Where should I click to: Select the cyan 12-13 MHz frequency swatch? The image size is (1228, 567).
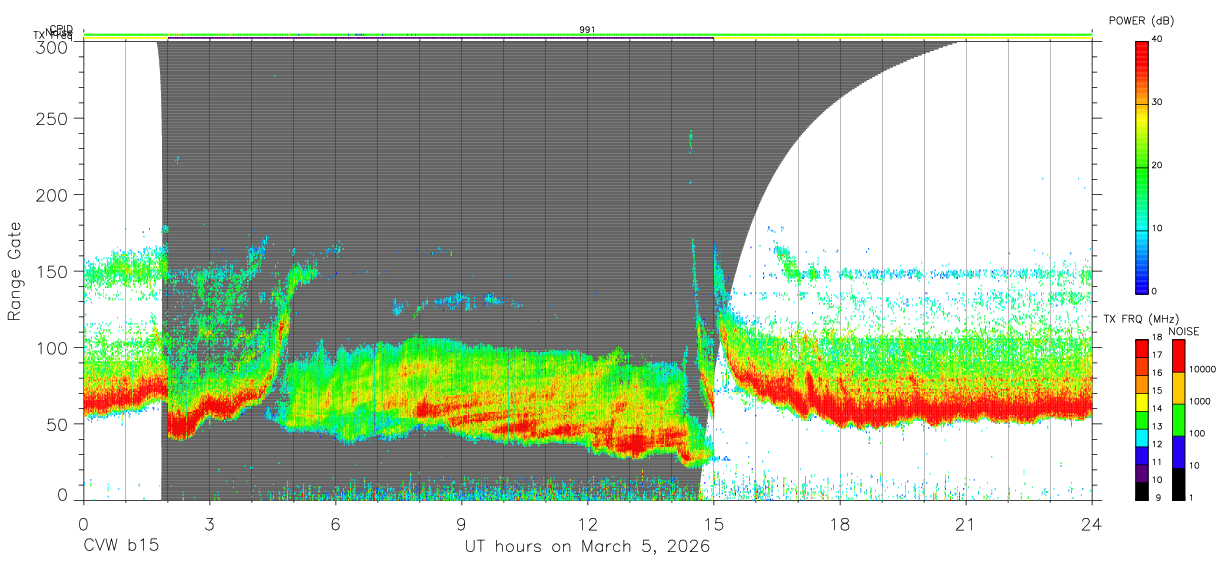tap(1142, 436)
